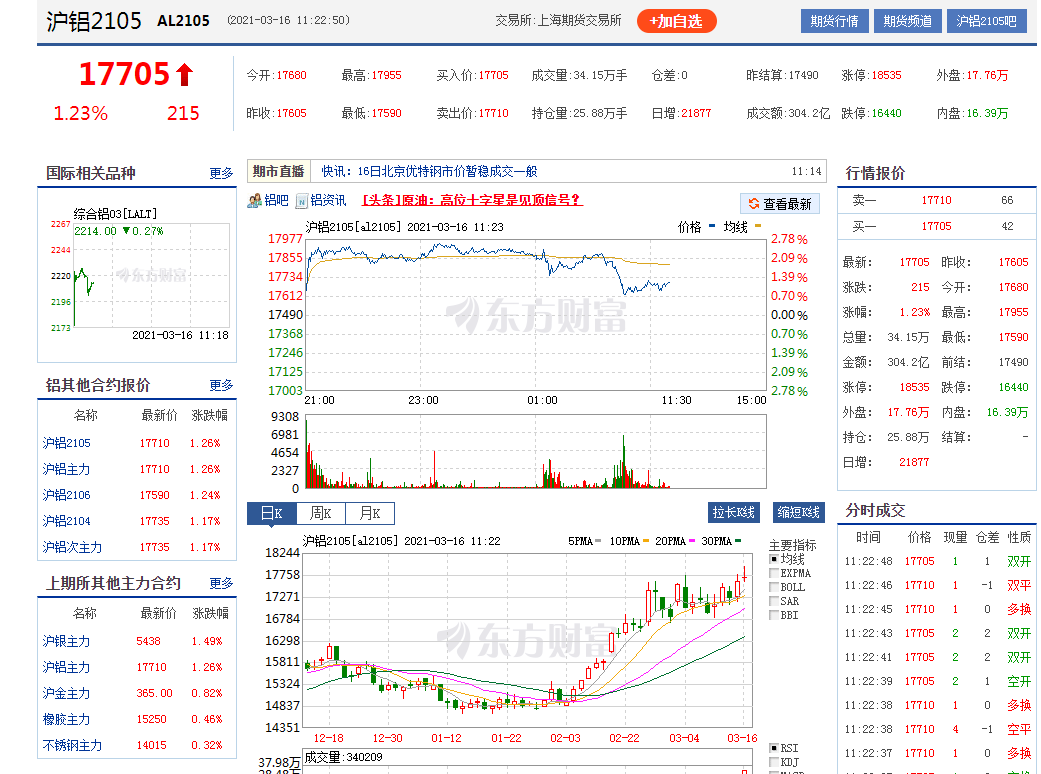Click the 缩短K线 button
The width and height of the screenshot is (1041, 774).
tap(799, 512)
